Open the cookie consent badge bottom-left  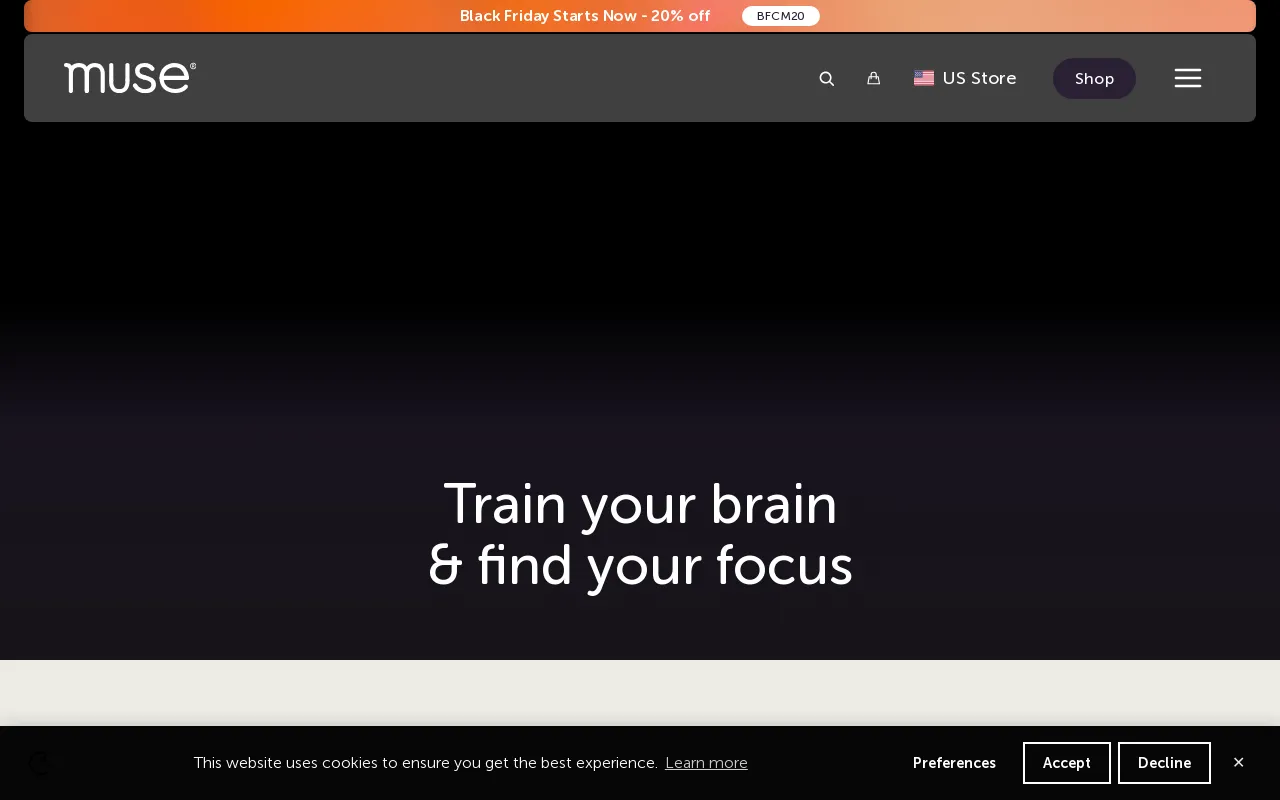click(x=40, y=764)
